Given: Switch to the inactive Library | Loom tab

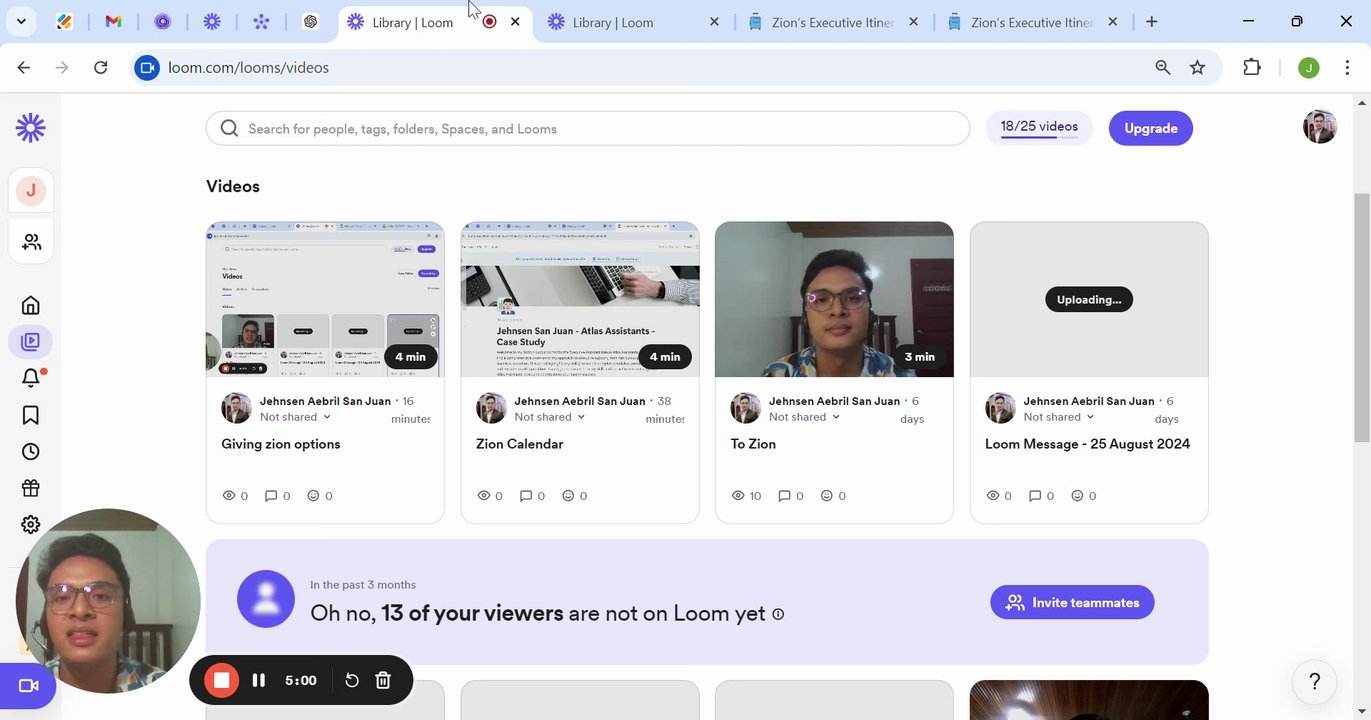Looking at the screenshot, I should pos(633,22).
